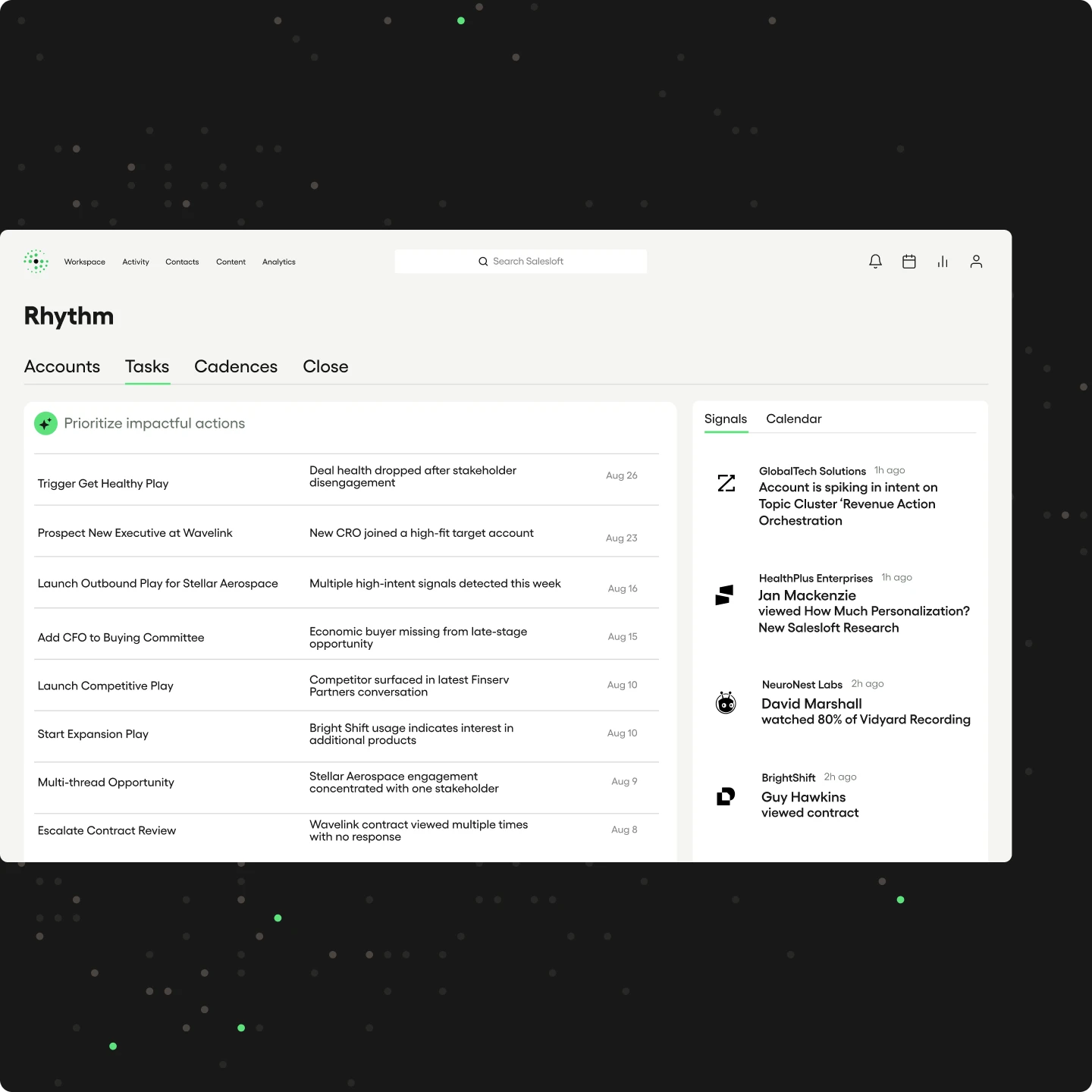Open the notifications bell icon

coord(875,262)
